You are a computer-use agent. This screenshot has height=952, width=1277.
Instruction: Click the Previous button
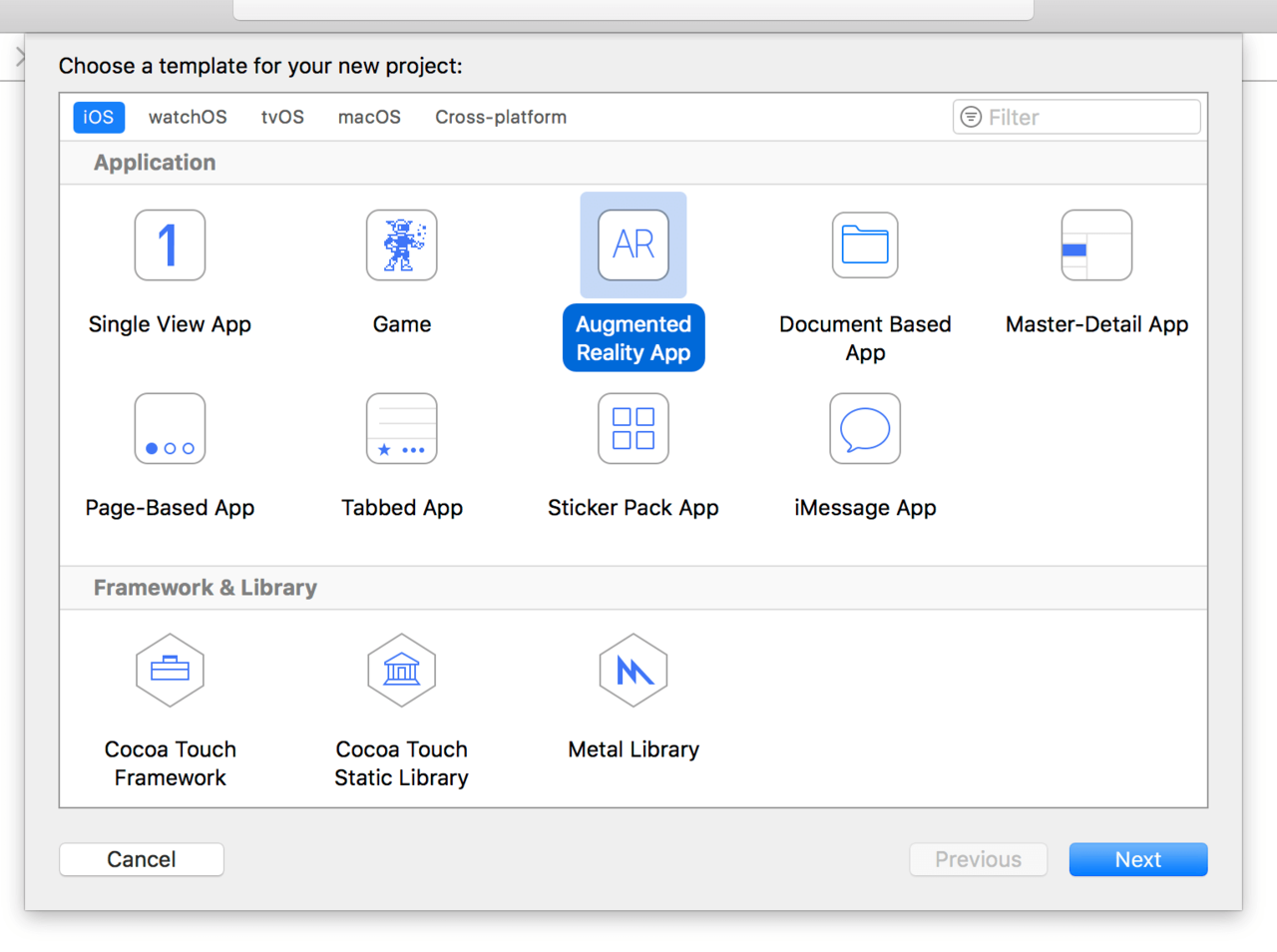[x=979, y=859]
